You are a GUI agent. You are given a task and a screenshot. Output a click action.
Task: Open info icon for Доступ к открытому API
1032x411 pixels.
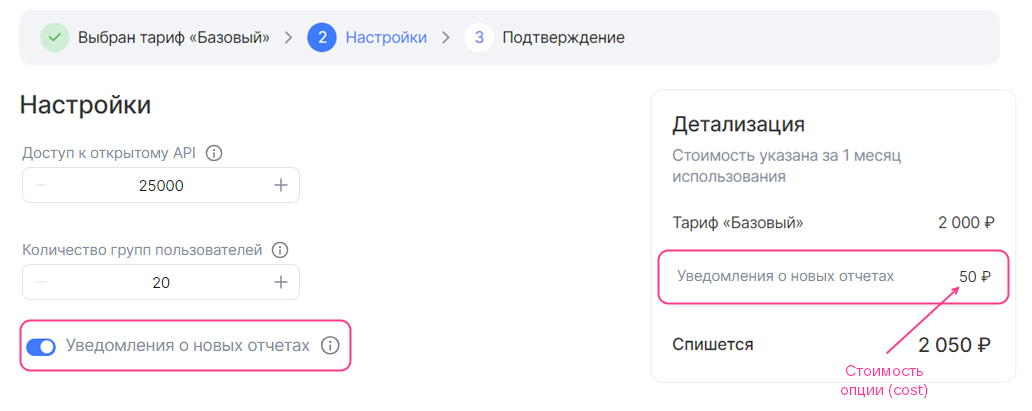coord(214,153)
